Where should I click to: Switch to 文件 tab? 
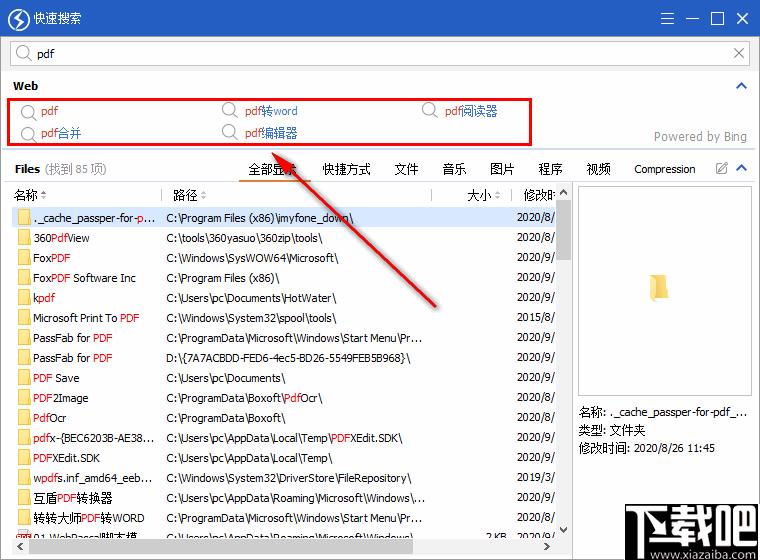coord(406,169)
